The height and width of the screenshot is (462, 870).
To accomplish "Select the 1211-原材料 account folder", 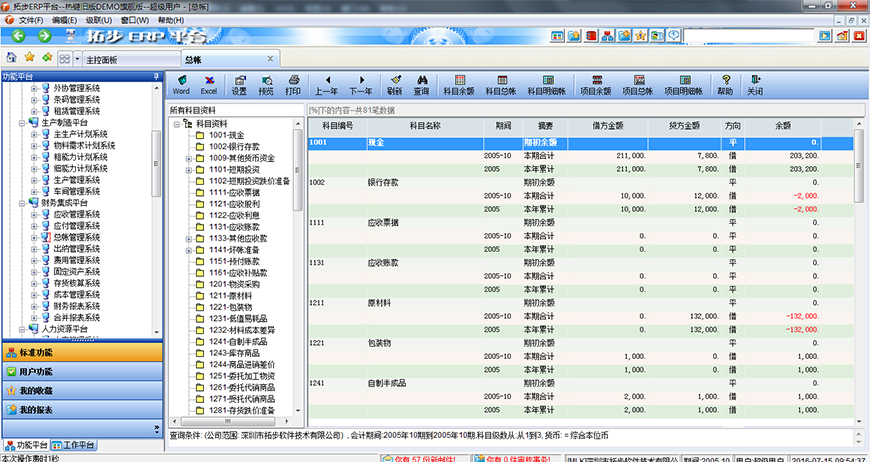I will tap(230, 296).
